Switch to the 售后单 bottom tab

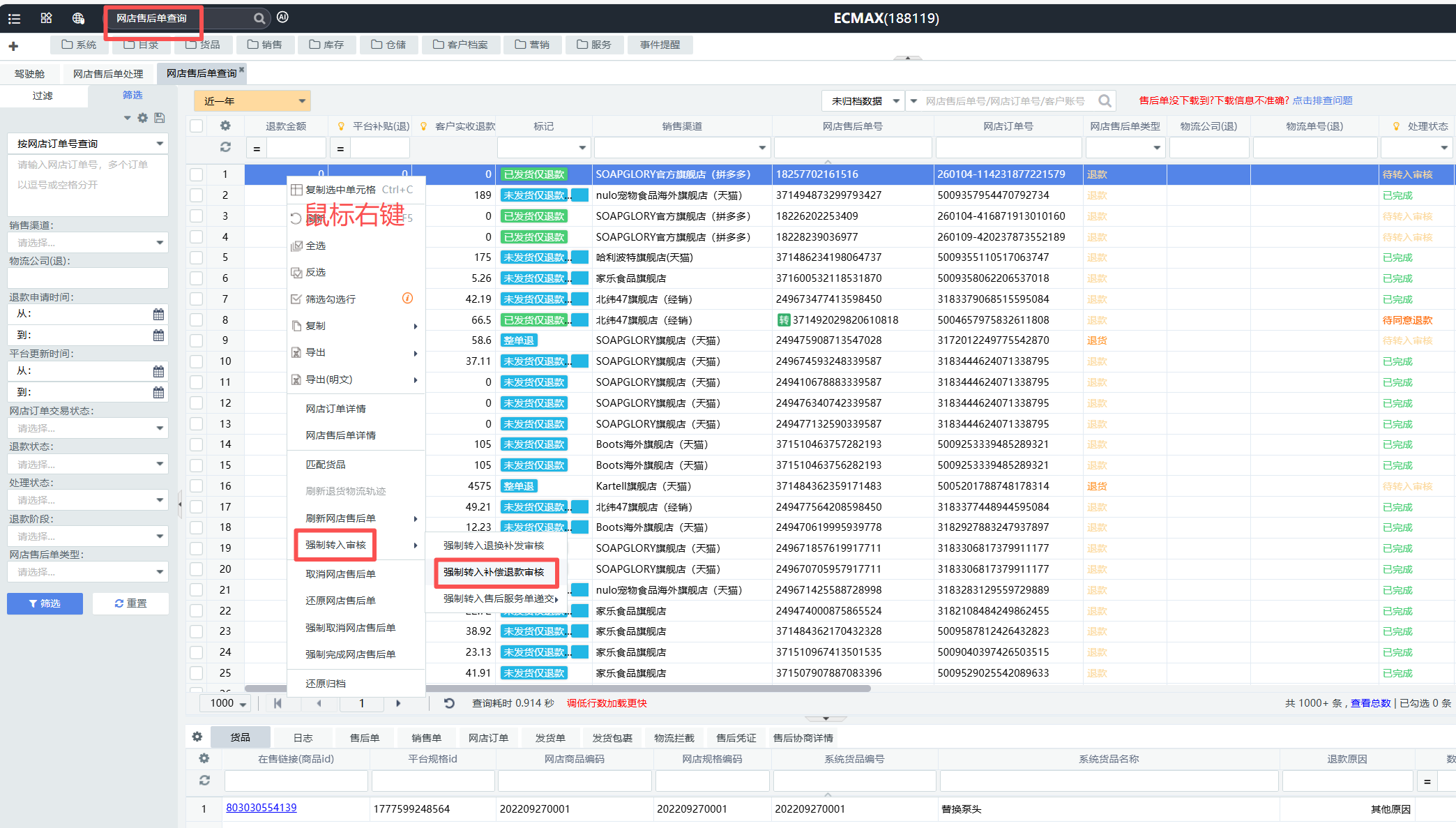(x=365, y=737)
